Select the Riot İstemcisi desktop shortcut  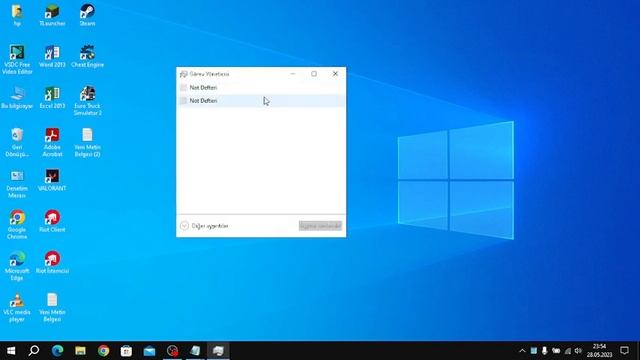pyautogui.click(x=52, y=262)
